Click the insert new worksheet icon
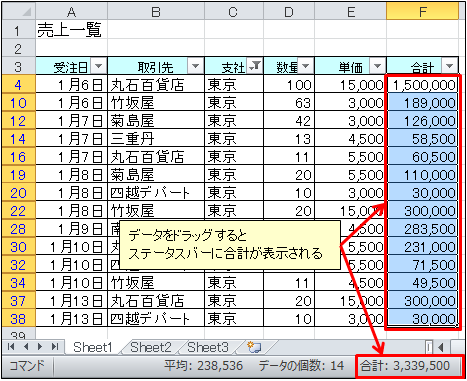This screenshot has height=381, width=467. click(x=254, y=347)
